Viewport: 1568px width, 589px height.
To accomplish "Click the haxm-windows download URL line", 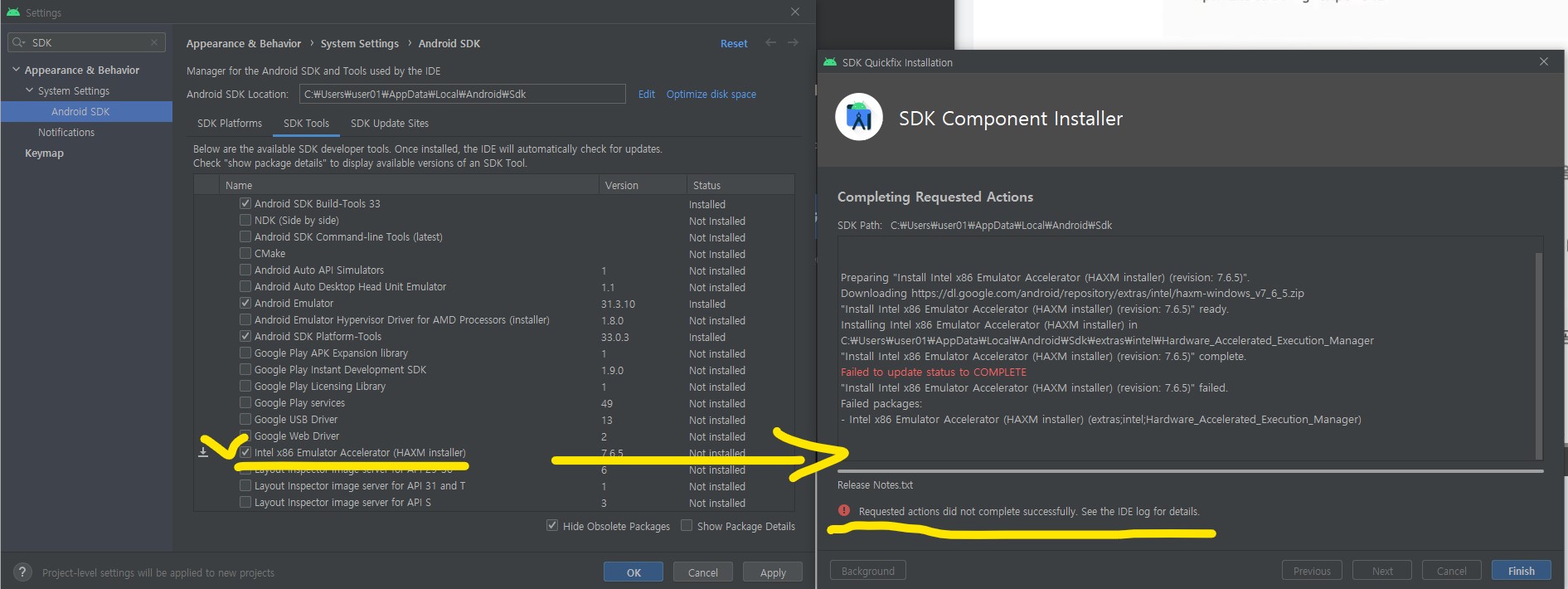I will (1072, 293).
